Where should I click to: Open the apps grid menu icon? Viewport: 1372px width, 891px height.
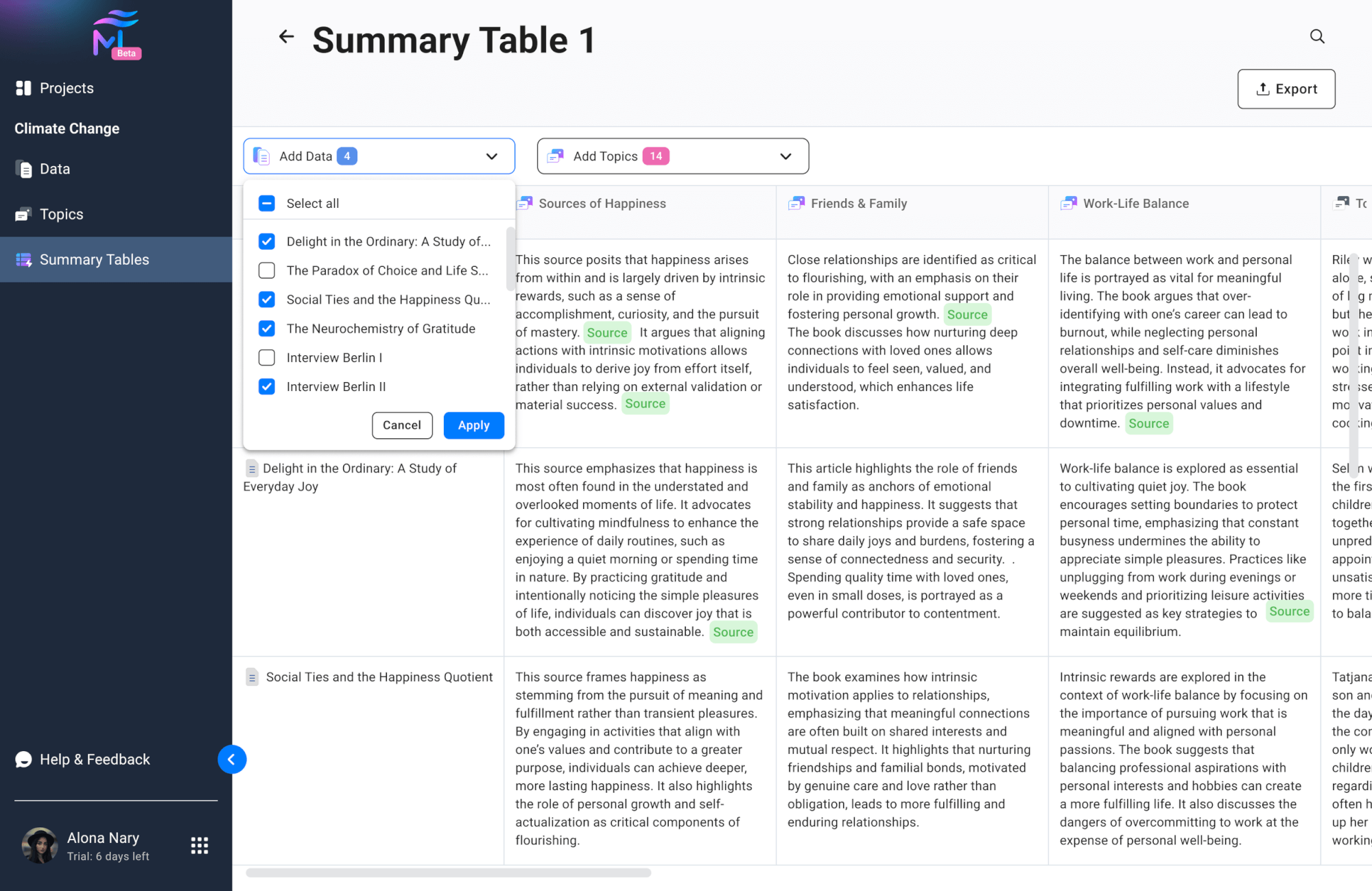200,846
